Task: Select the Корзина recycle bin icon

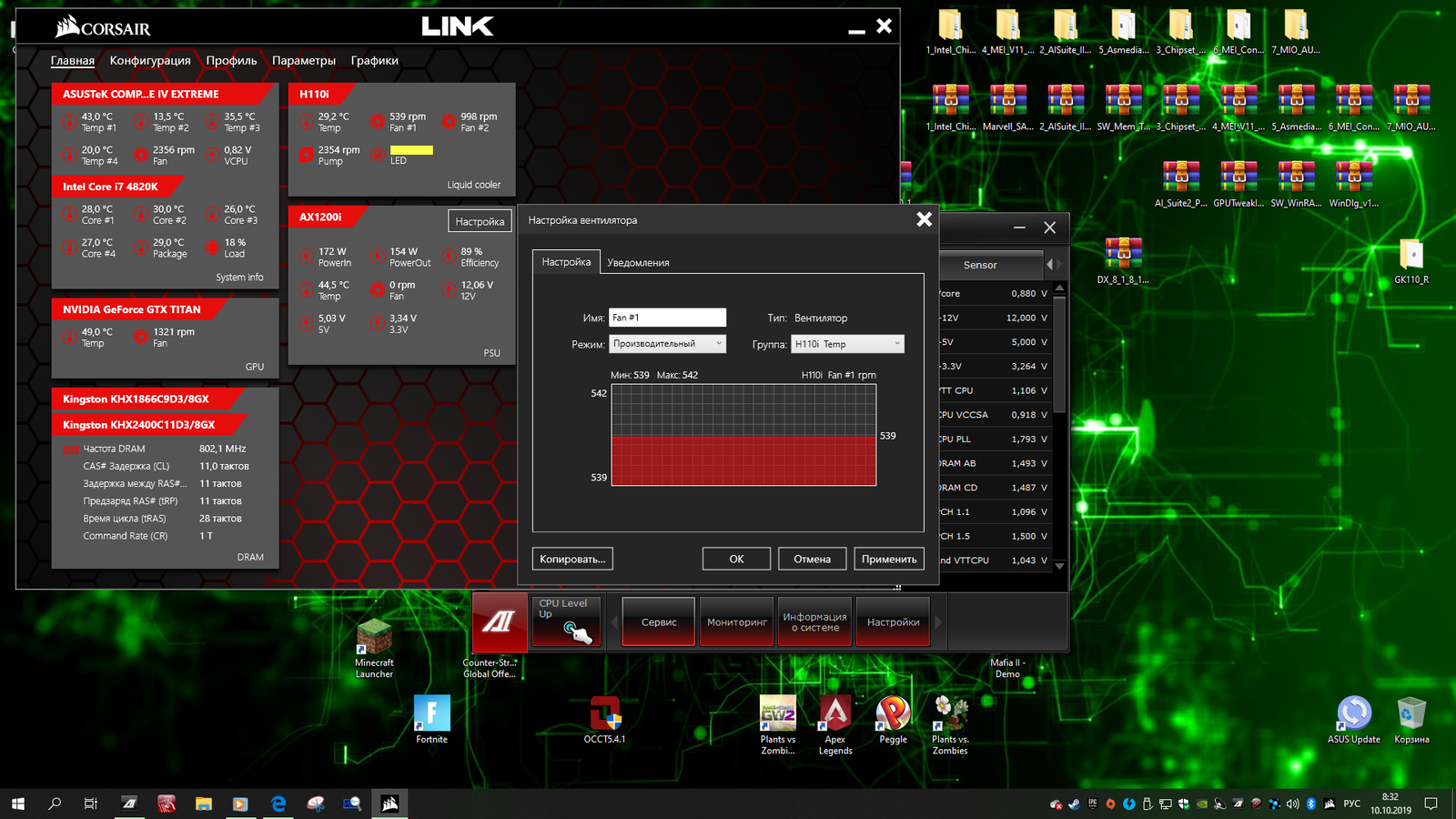Action: click(1411, 720)
